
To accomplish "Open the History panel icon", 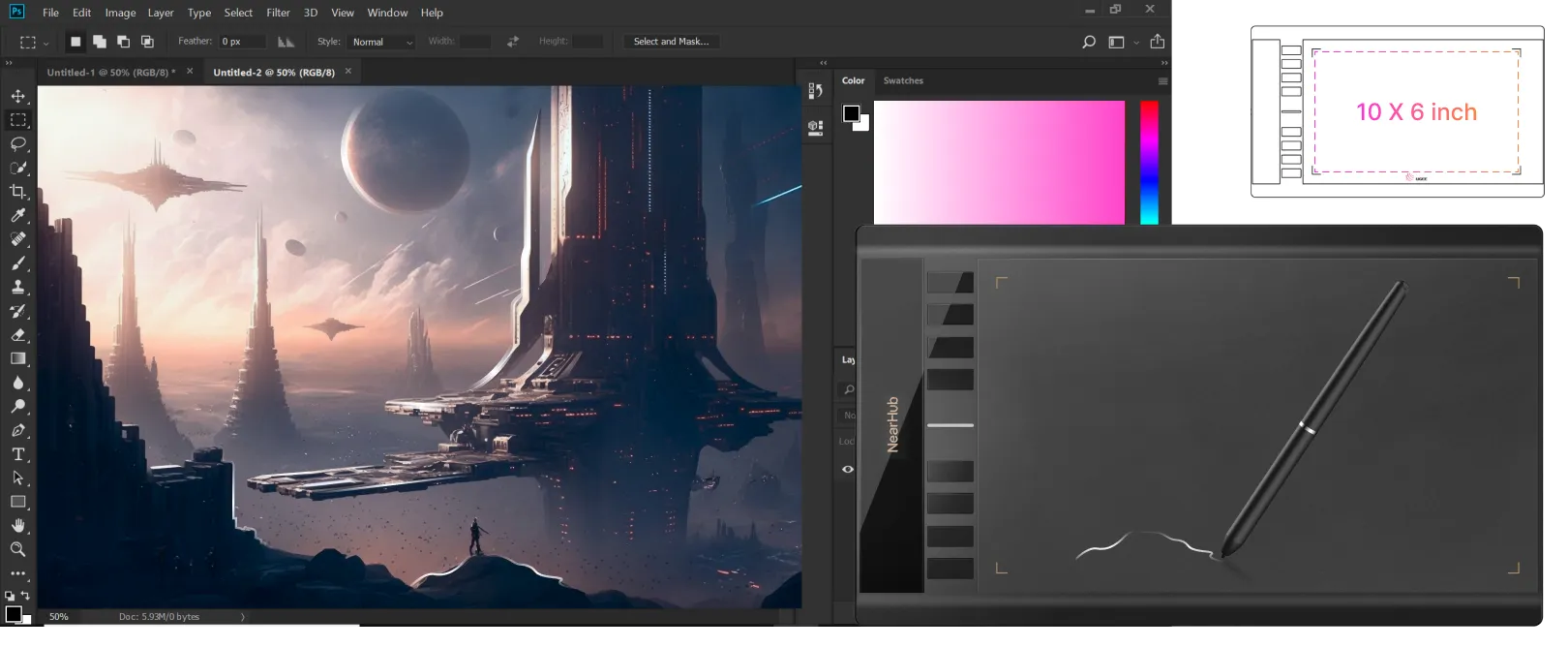I will point(816,91).
